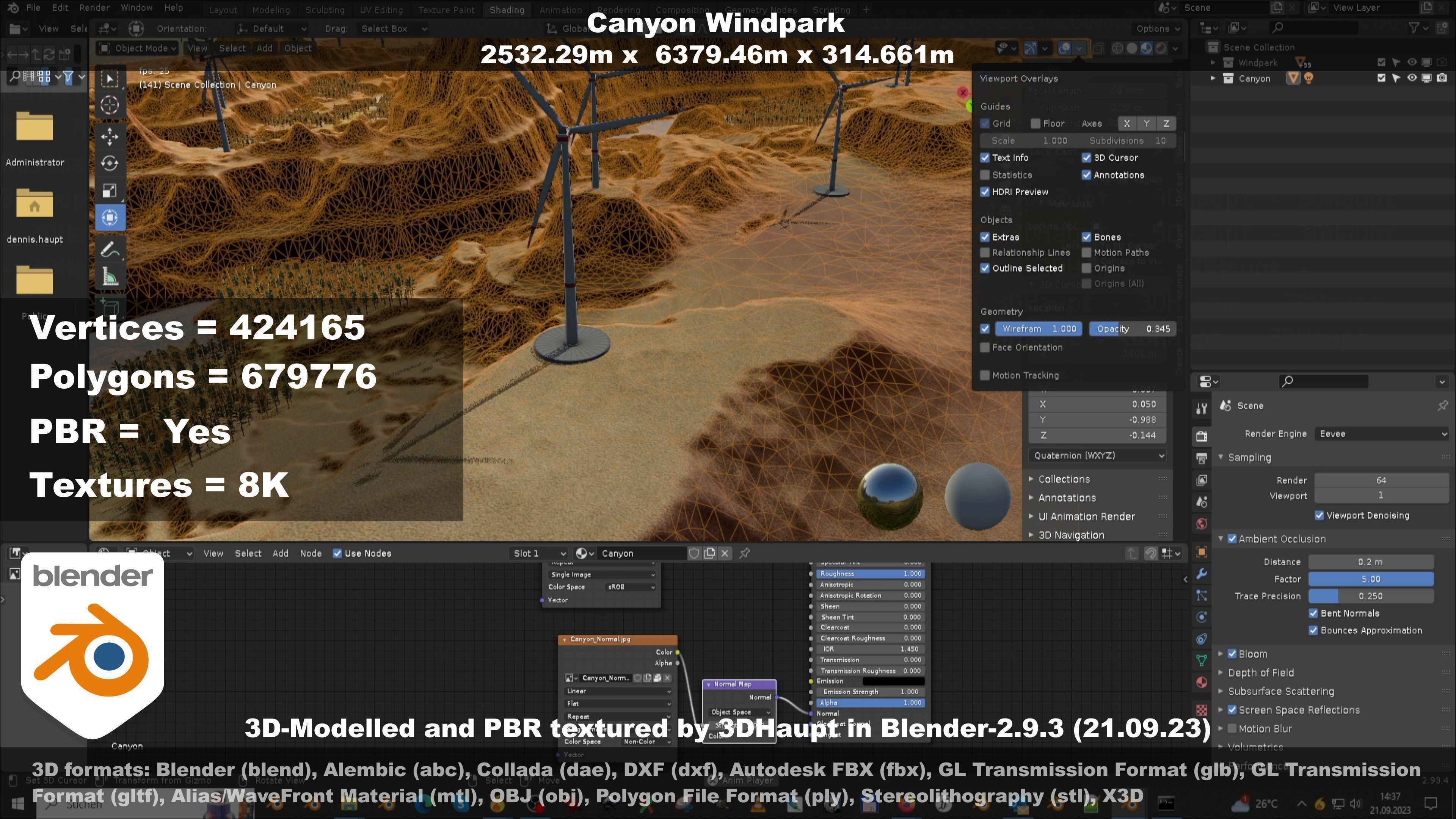Open the Render menu
This screenshot has height=819, width=1456.
pos(94,8)
